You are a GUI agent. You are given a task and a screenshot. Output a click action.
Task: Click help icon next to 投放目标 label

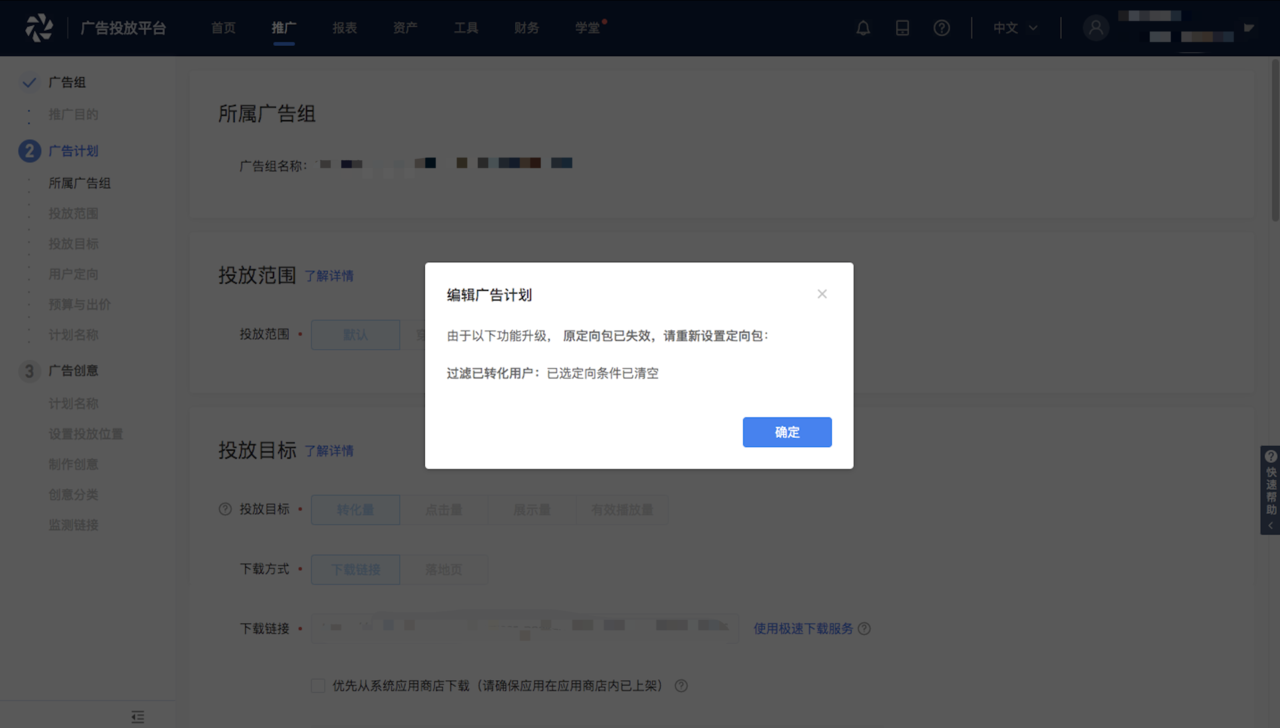(225, 509)
